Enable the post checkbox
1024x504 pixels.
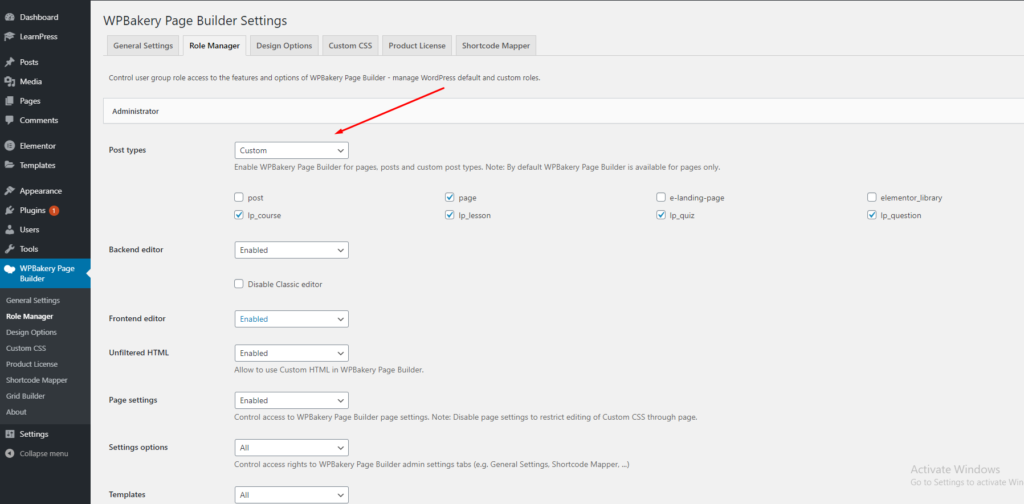coord(239,198)
